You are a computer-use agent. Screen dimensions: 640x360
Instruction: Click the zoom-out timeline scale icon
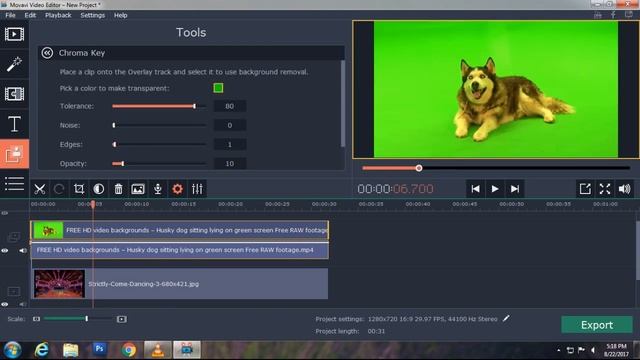36,319
